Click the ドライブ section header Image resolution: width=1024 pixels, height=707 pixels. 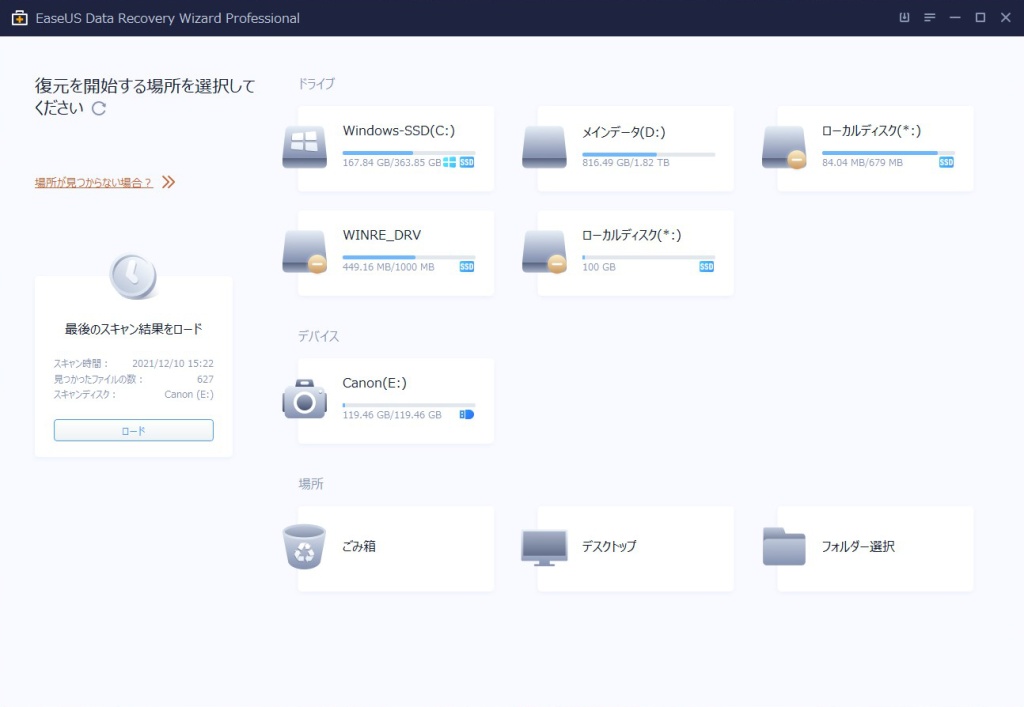click(316, 84)
